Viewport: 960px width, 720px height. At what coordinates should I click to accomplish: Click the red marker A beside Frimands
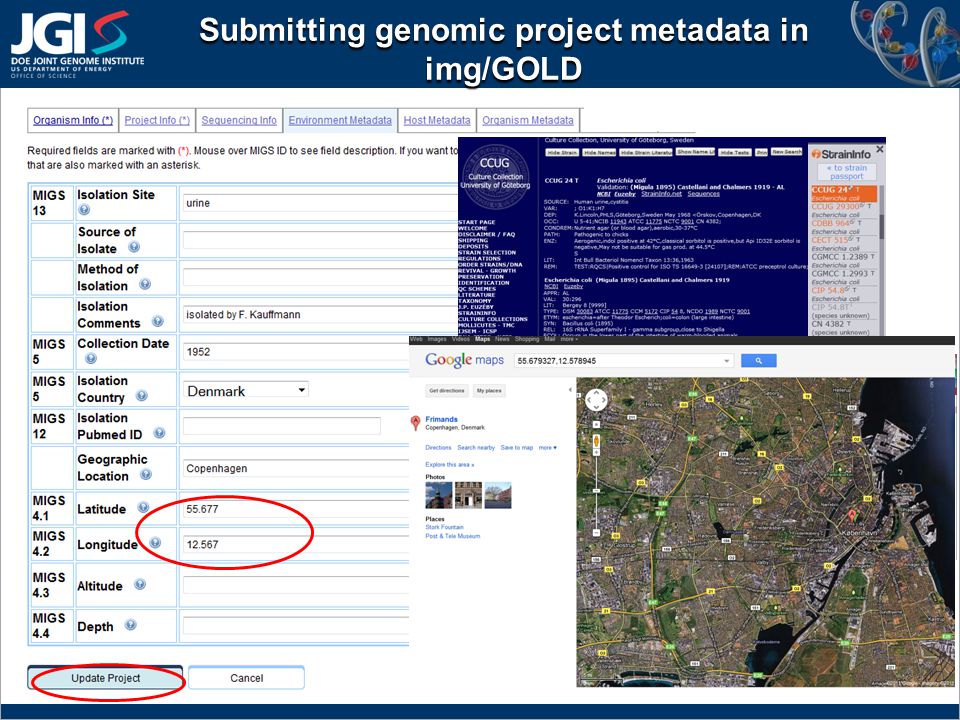click(x=416, y=422)
